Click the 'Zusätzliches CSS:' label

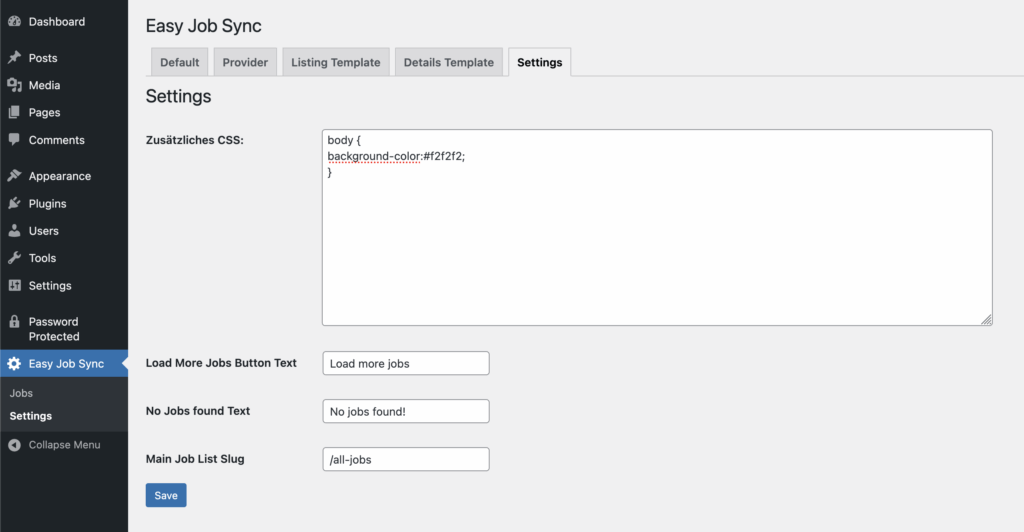click(x=195, y=140)
